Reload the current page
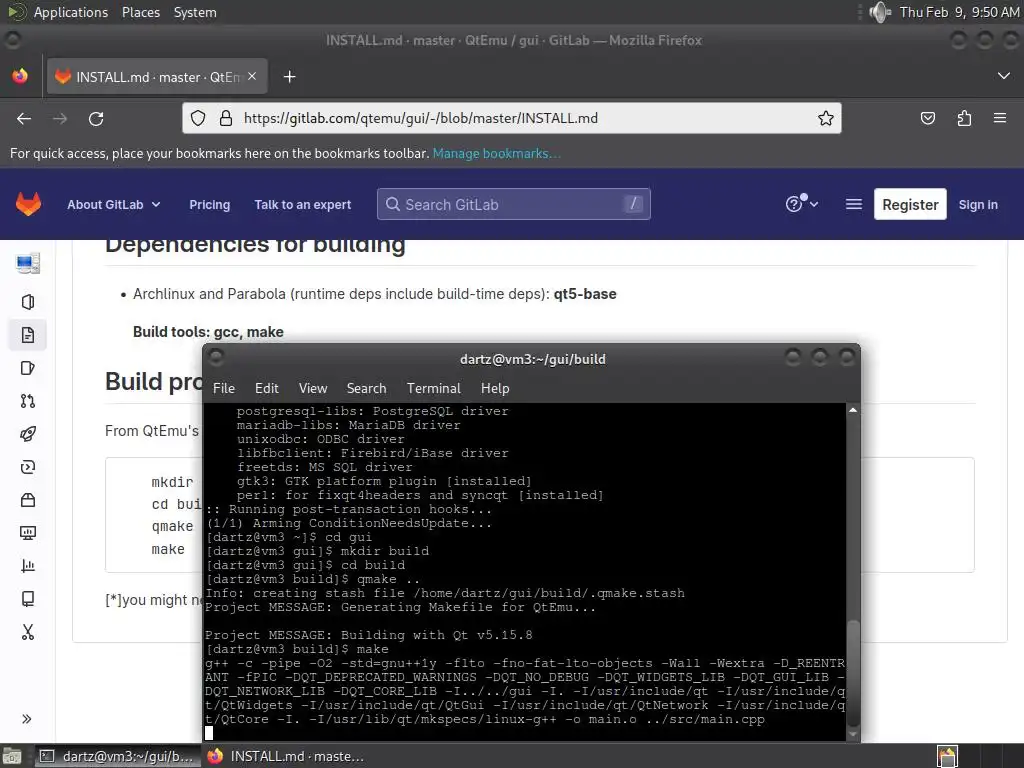This screenshot has width=1024, height=768. (96, 118)
